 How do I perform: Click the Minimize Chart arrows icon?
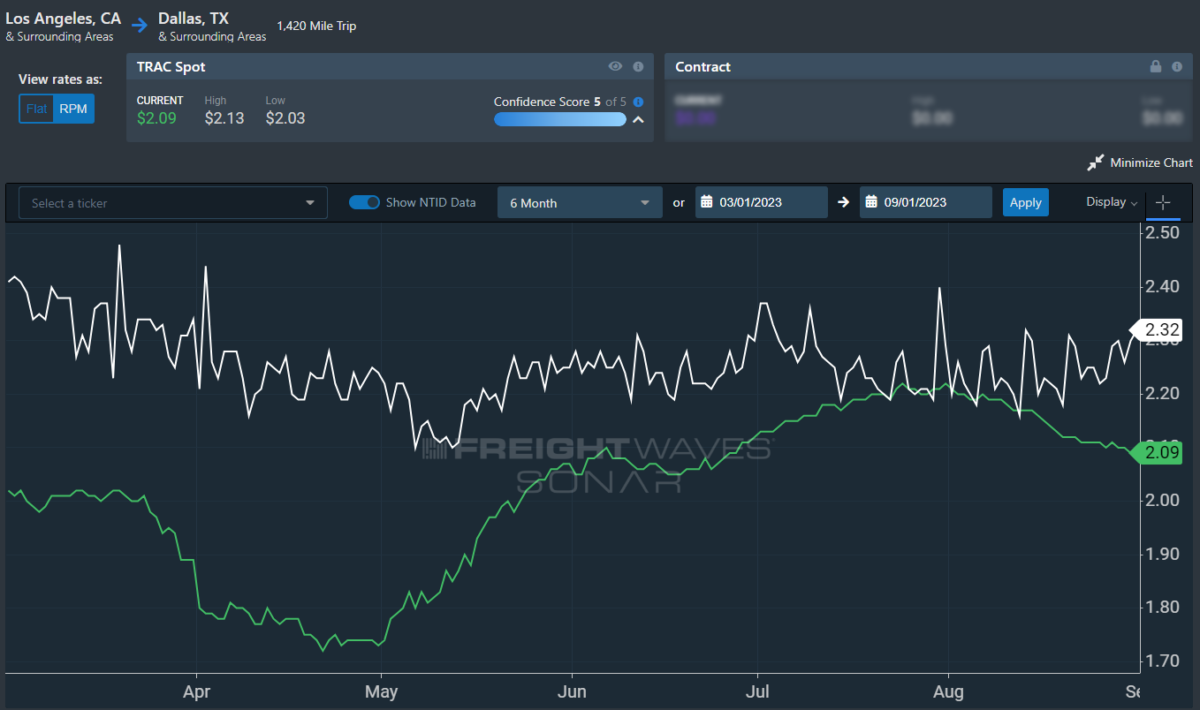pyautogui.click(x=1096, y=162)
